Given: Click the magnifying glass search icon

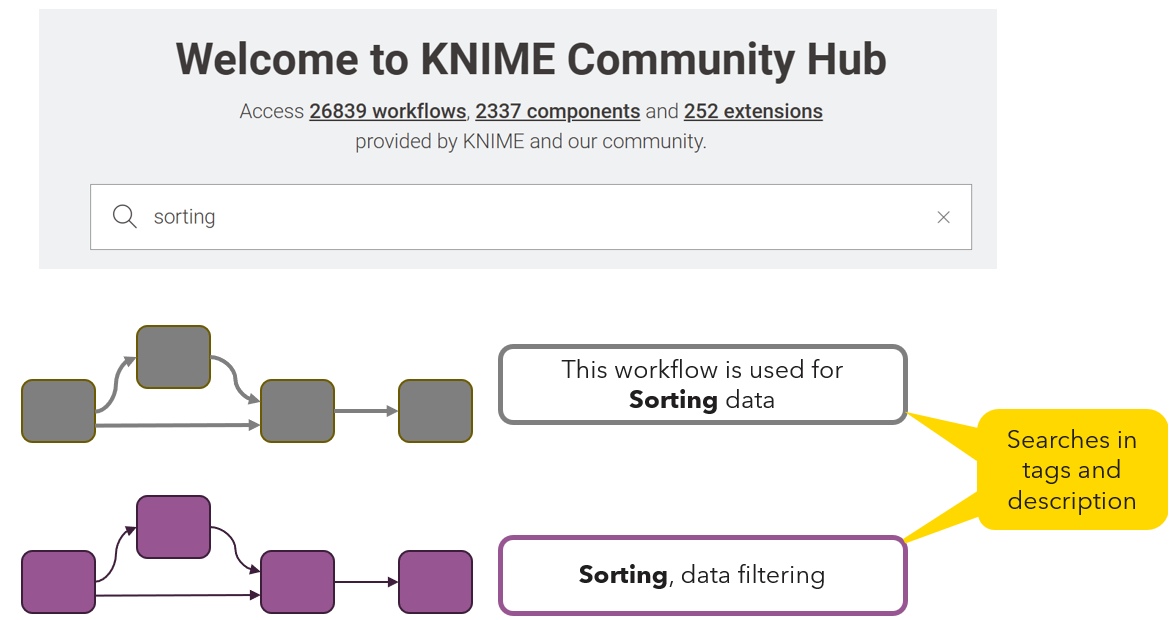Looking at the screenshot, I should [x=125, y=217].
